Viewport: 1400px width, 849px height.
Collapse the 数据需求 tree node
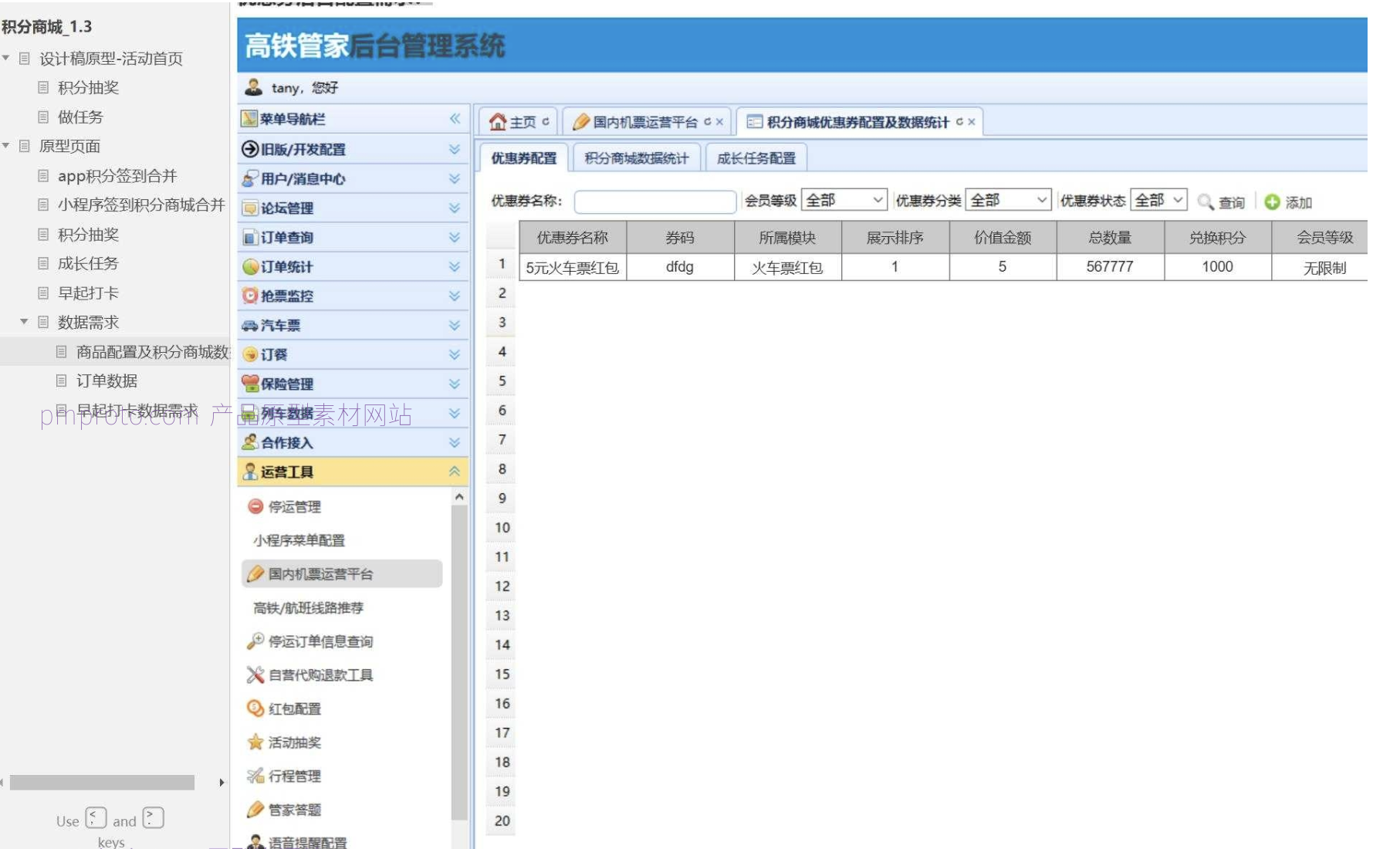(x=25, y=322)
